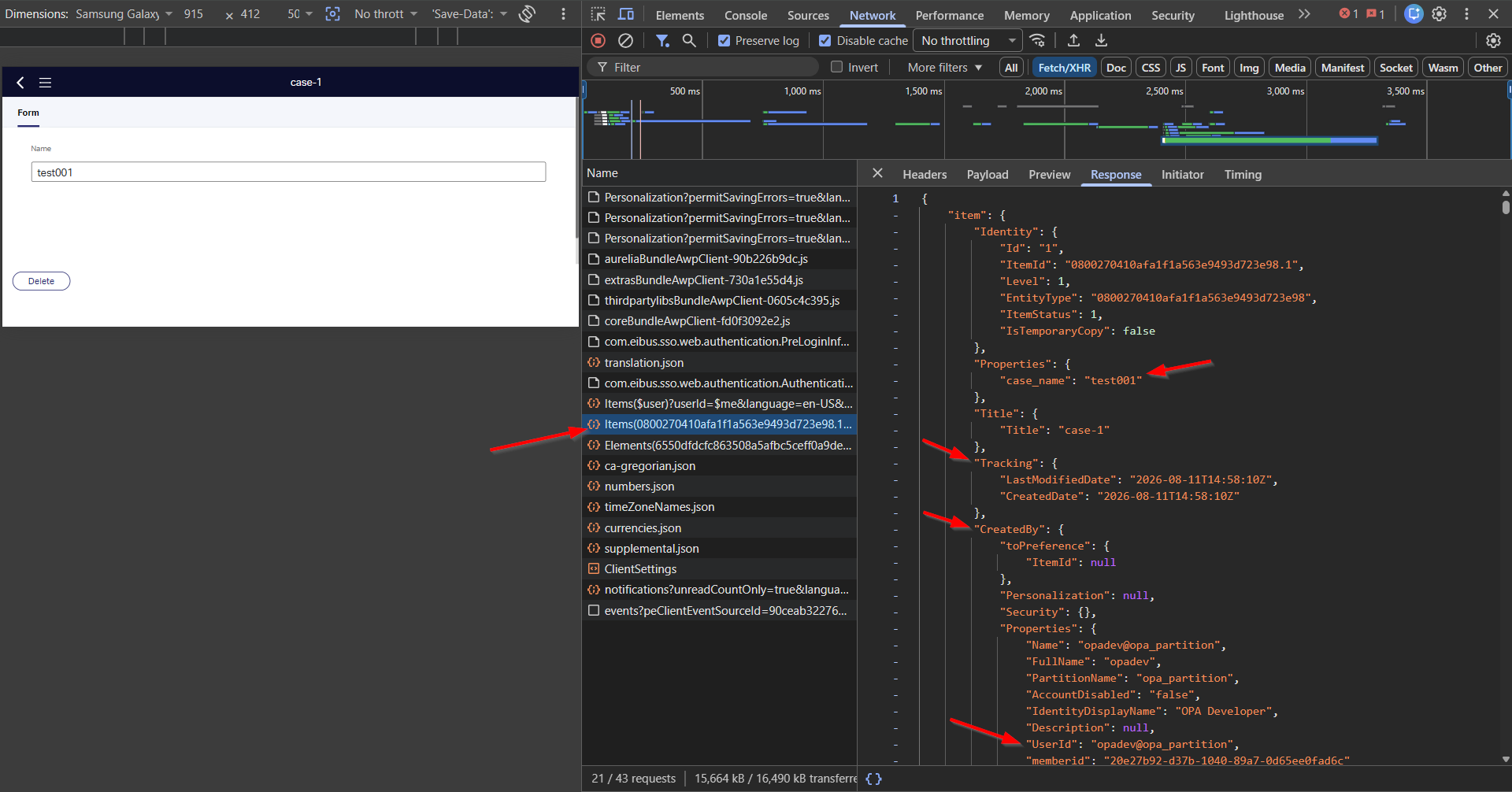
Task: Enable the Invert filter checkbox
Action: [836, 67]
